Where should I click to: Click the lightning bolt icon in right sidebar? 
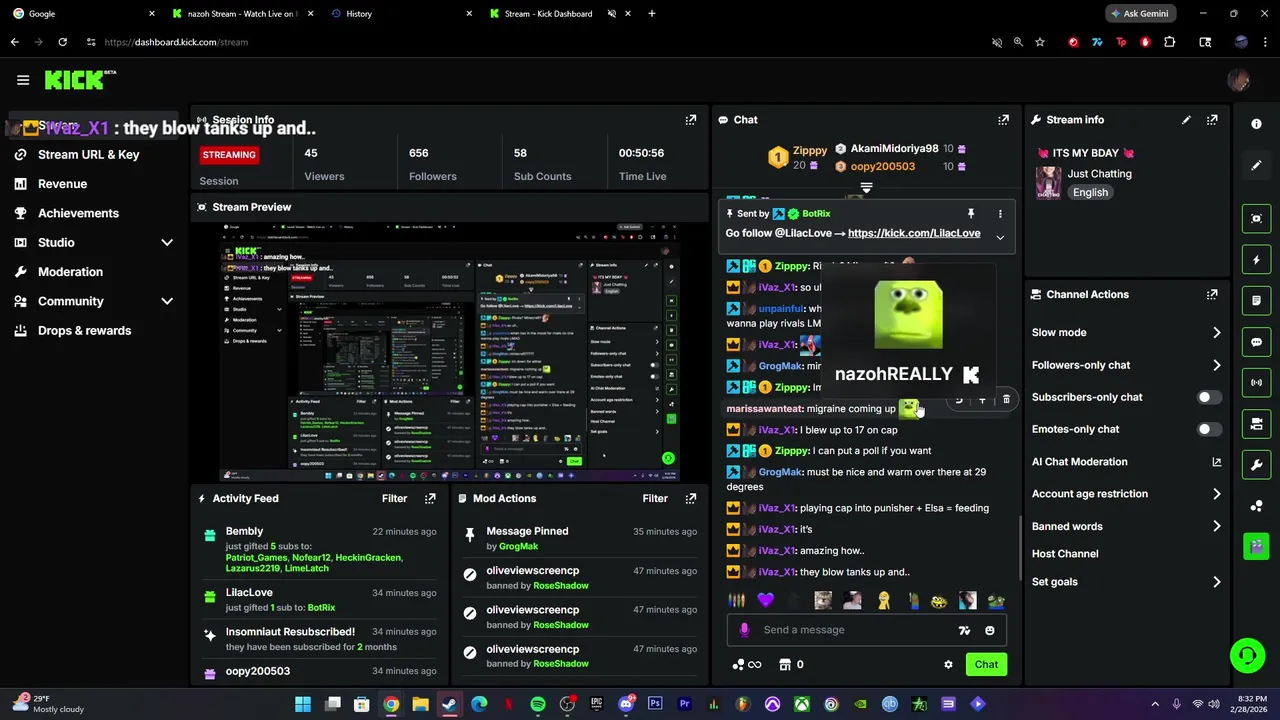pos(1256,260)
